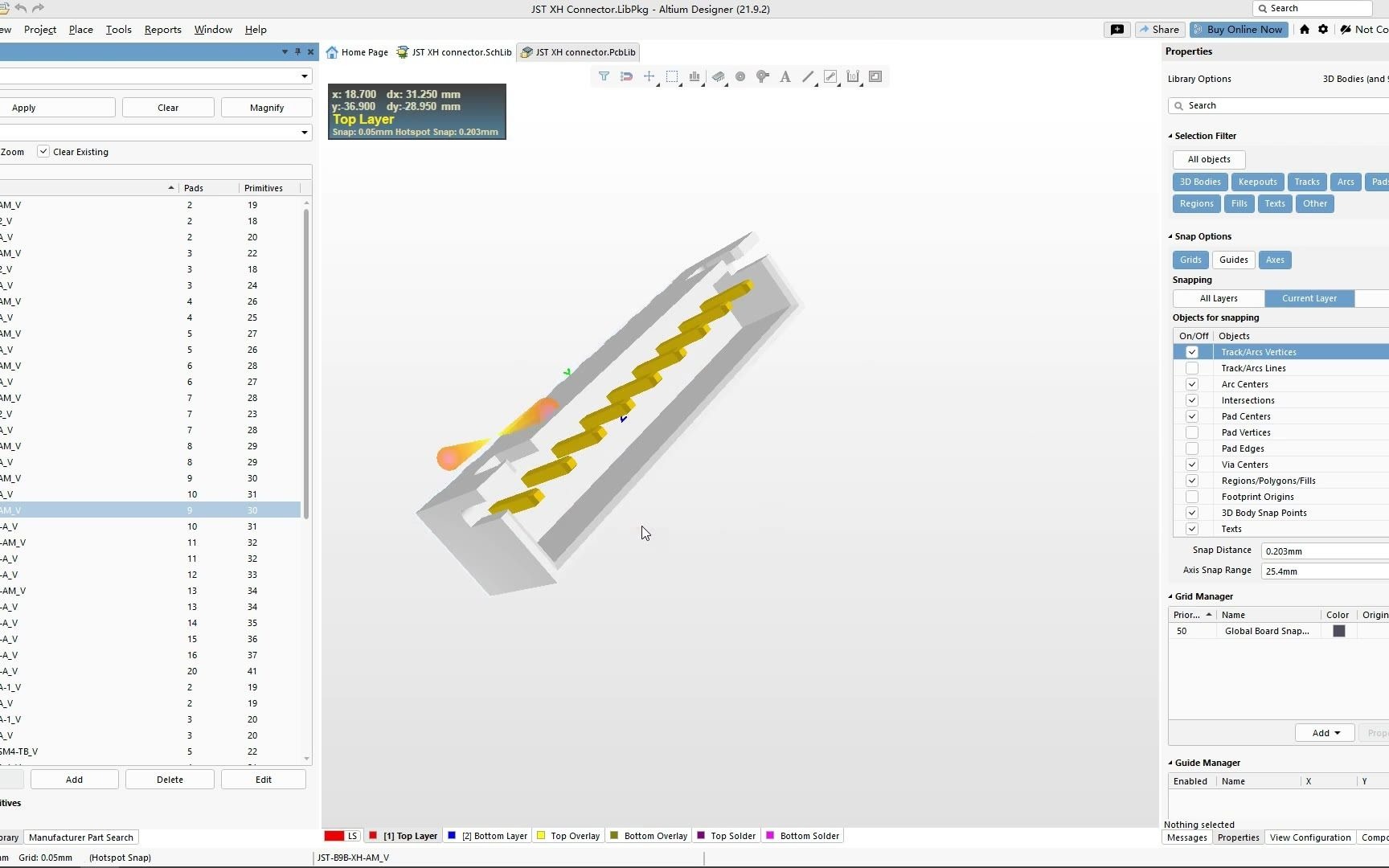Open the mask dropdown at panel top
Image resolution: width=1389 pixels, height=868 pixels.
click(x=305, y=76)
